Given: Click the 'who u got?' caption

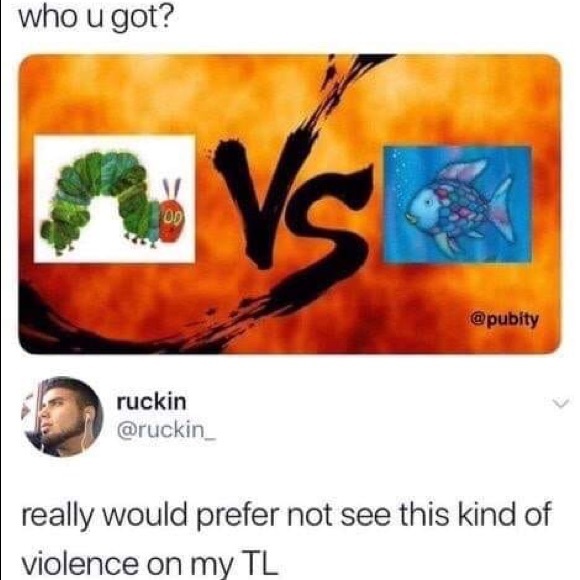Looking at the screenshot, I should [95, 19].
